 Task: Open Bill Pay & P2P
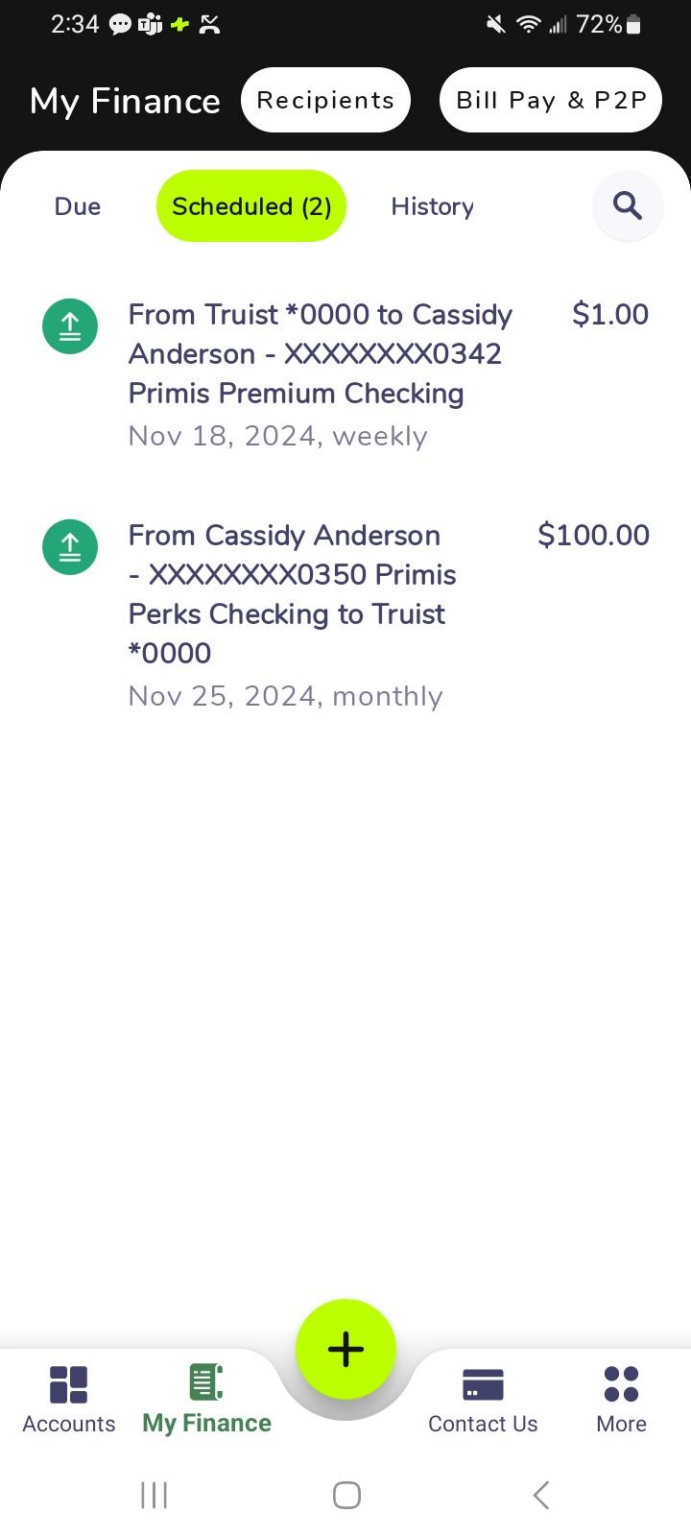(551, 100)
